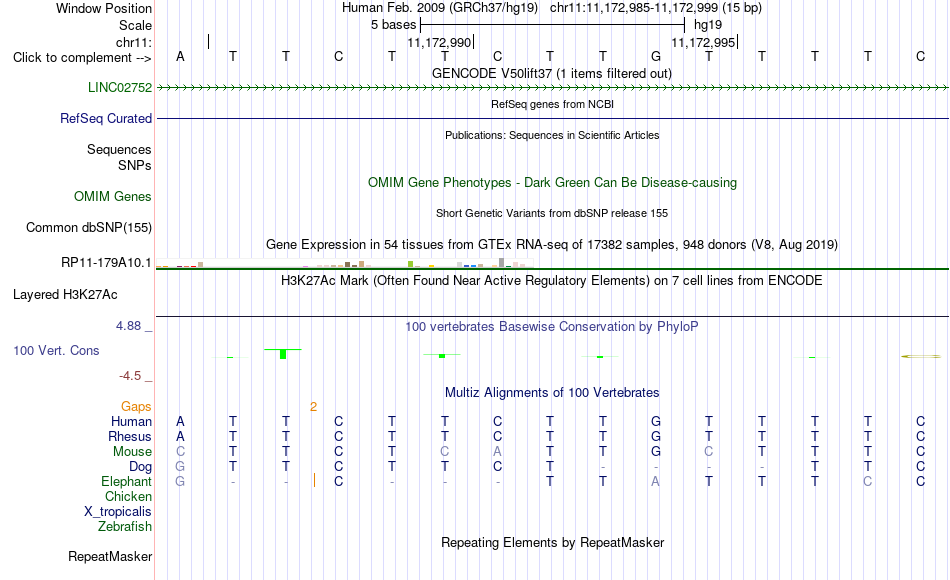The image size is (950, 580).
Task: Click the olive negative PhyloP bar at right
Action: click(920, 356)
